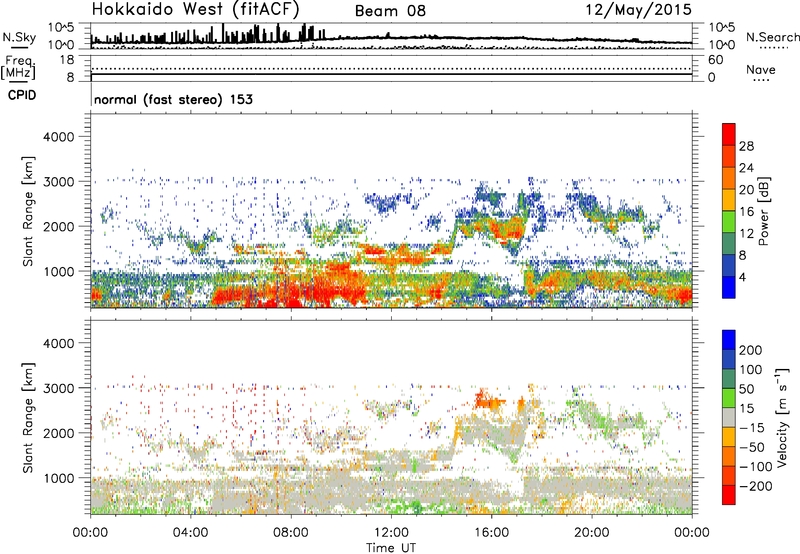Image resolution: width=800 pixels, height=554 pixels.
Task: Click the 'Hokkaido West (fitACF)' title
Action: (x=195, y=10)
